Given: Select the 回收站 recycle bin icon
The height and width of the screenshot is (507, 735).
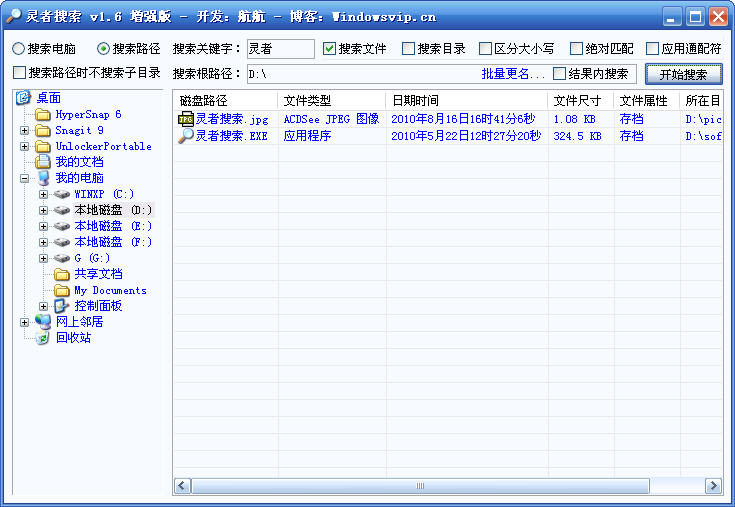Looking at the screenshot, I should [x=43, y=338].
